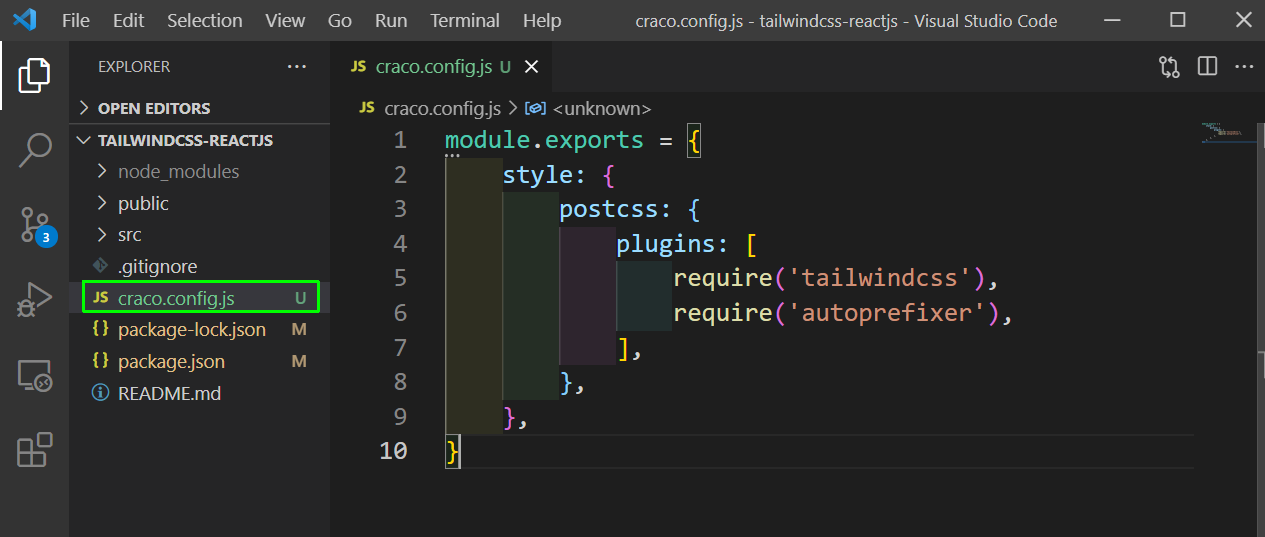Screen dimensions: 1265x537
Task: Open the Search view icon
Action: pyautogui.click(x=34, y=150)
